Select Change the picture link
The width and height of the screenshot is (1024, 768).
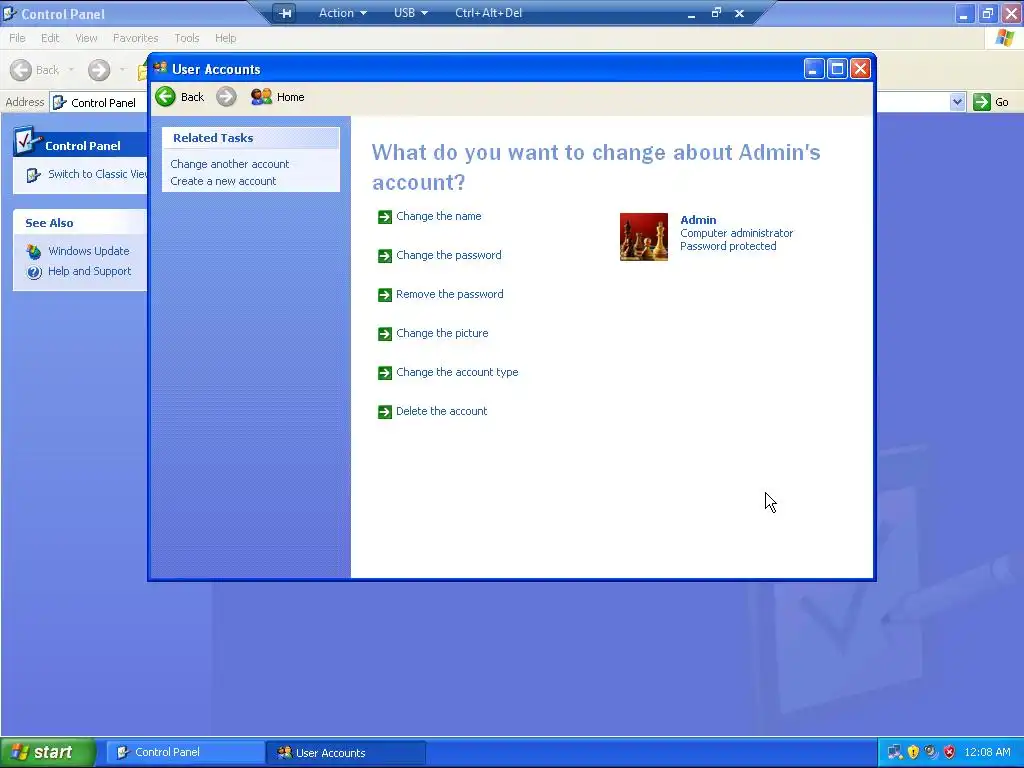point(442,333)
